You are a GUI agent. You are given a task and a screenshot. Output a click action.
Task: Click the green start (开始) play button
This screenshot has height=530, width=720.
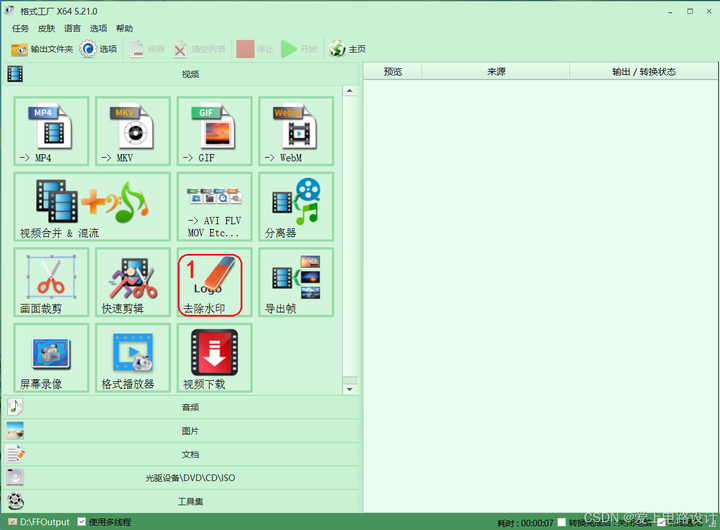pos(288,49)
